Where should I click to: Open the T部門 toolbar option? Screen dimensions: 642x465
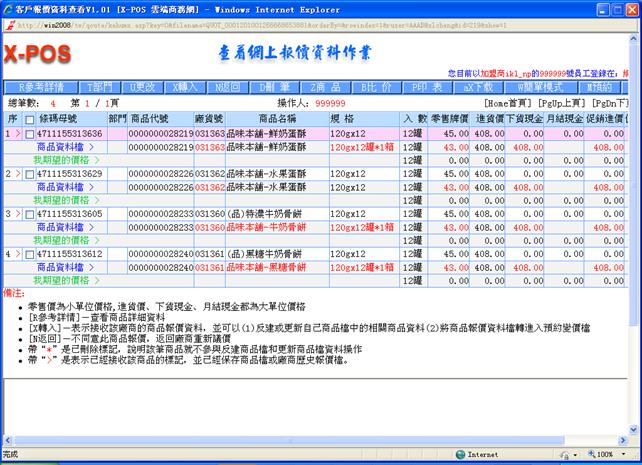point(101,87)
